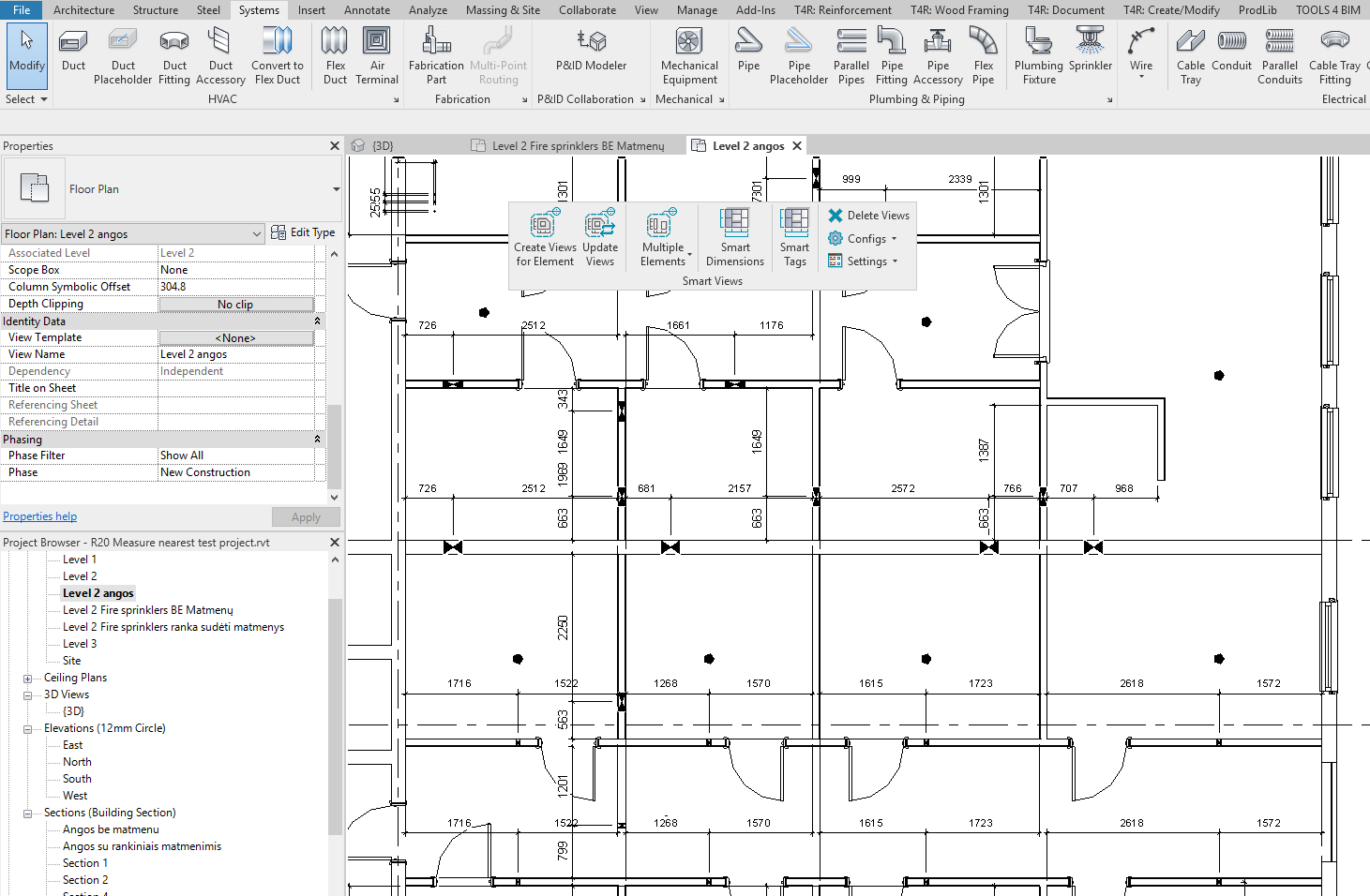Close the Level 2 angos view tab

tap(797, 145)
